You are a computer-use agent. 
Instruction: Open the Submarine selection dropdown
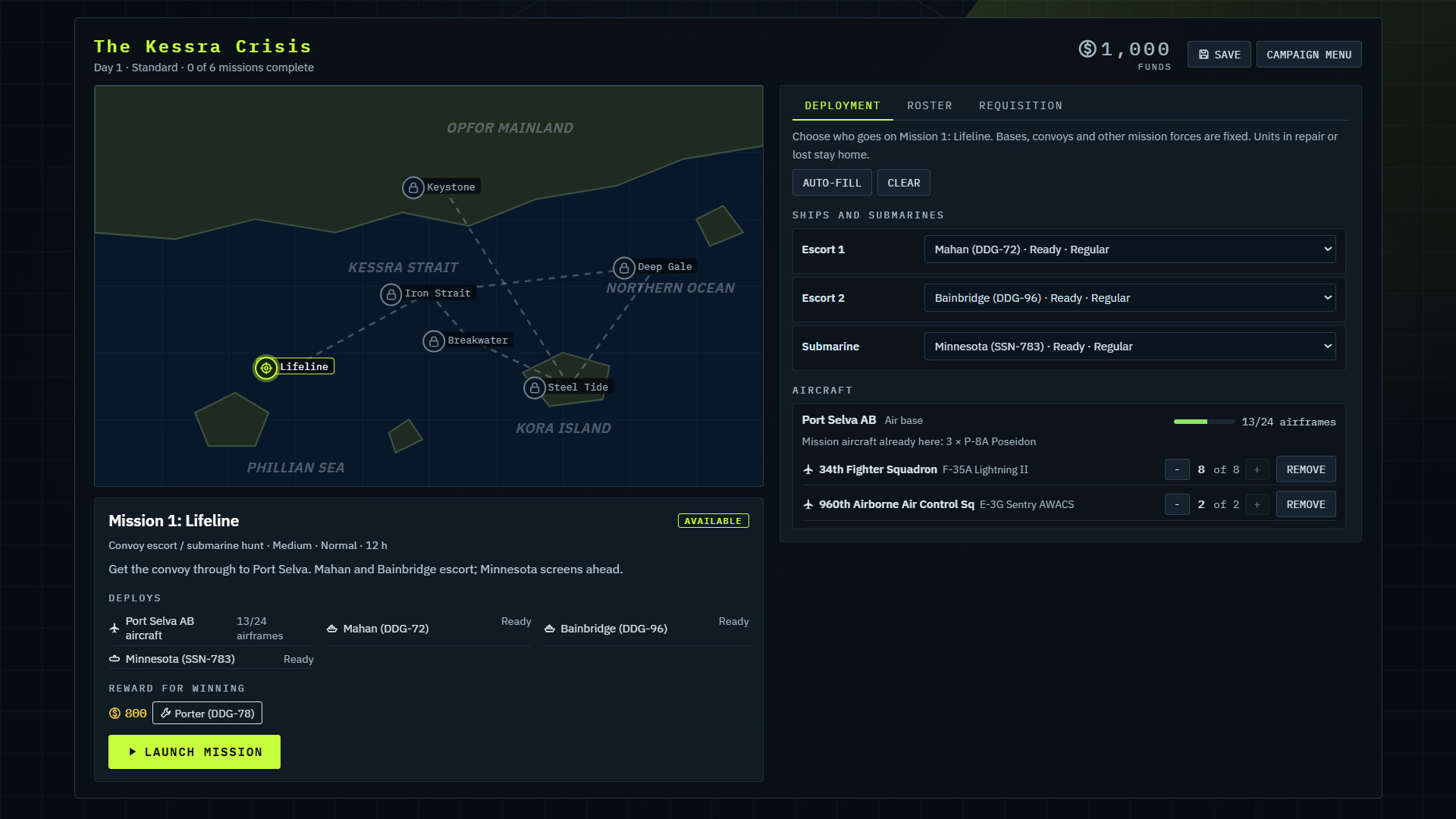[x=1130, y=347]
